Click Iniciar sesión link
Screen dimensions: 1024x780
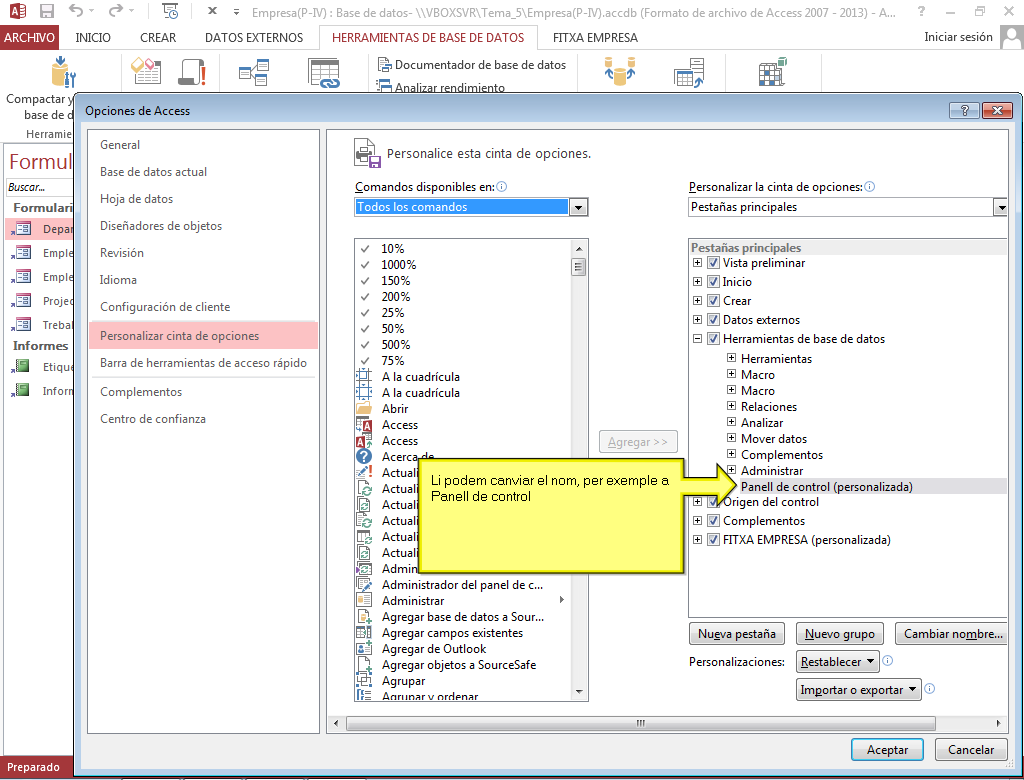click(x=958, y=37)
